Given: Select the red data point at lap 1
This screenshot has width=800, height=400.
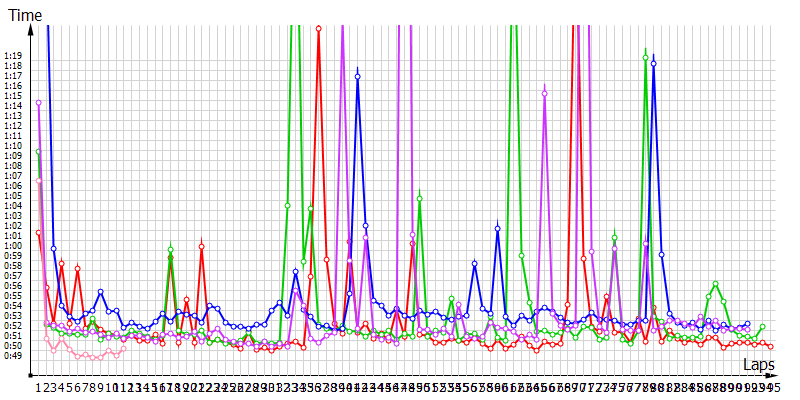Looking at the screenshot, I should (38, 233).
